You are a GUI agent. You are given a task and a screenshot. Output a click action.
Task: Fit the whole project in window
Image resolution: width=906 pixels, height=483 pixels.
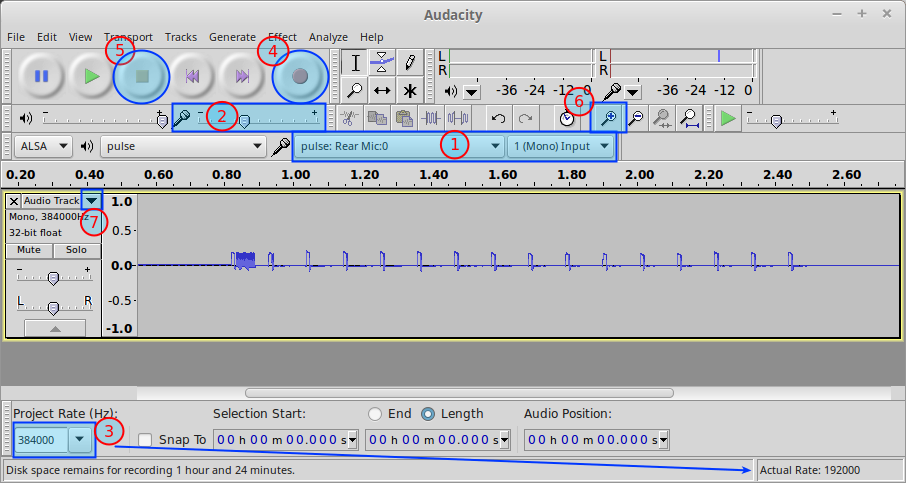coord(689,118)
